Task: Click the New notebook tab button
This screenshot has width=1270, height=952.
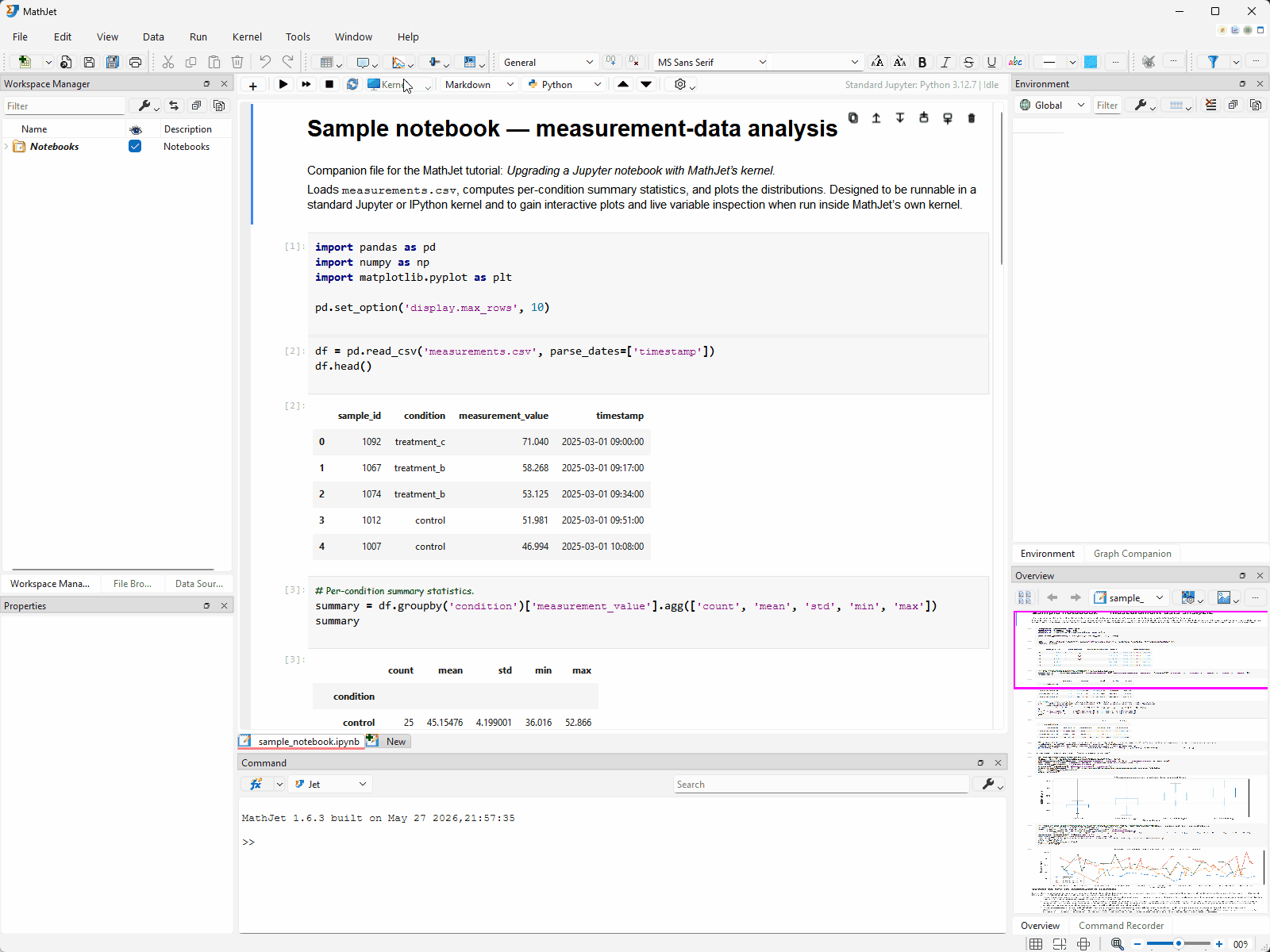Action: click(387, 741)
